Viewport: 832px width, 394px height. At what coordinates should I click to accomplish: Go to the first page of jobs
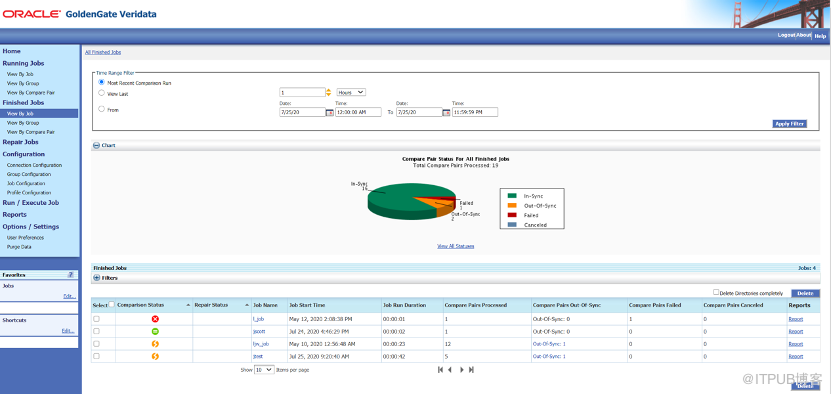[440, 370]
